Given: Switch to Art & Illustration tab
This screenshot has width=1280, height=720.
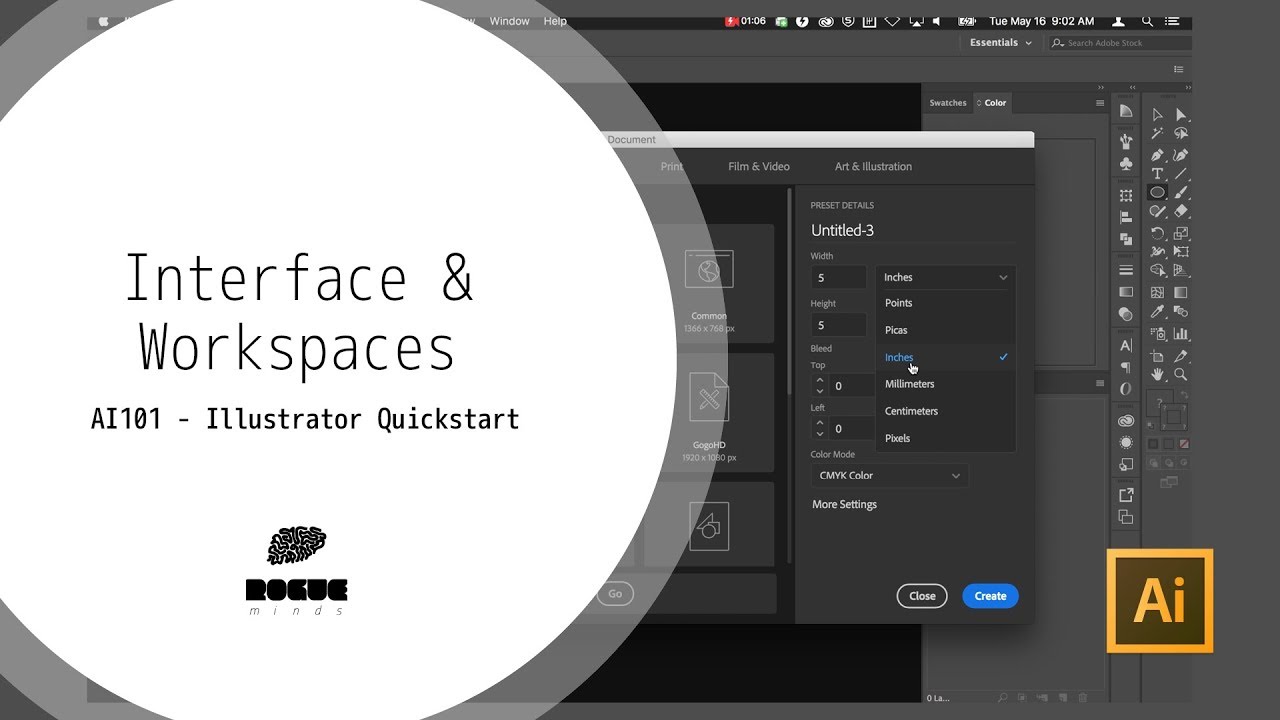Looking at the screenshot, I should [x=873, y=167].
